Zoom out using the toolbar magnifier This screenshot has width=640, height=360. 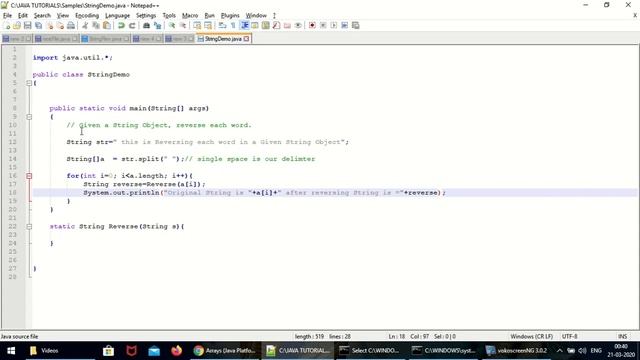[x=182, y=25]
